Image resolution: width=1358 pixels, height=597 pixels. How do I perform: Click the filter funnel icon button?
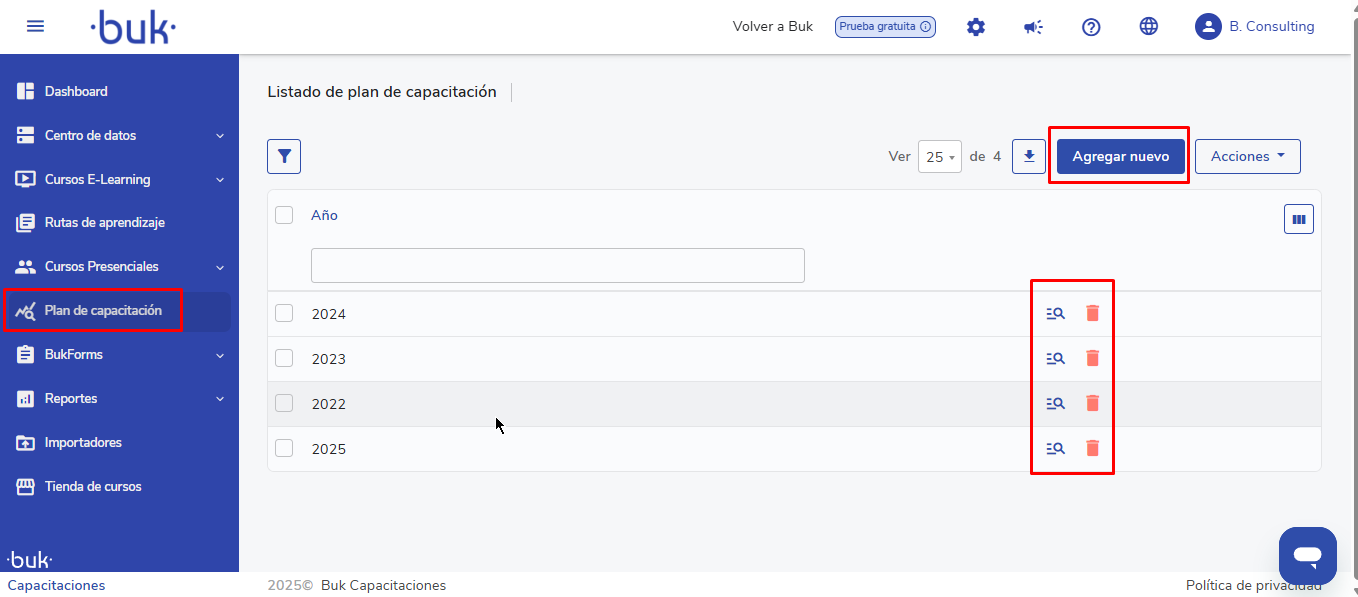tap(284, 156)
